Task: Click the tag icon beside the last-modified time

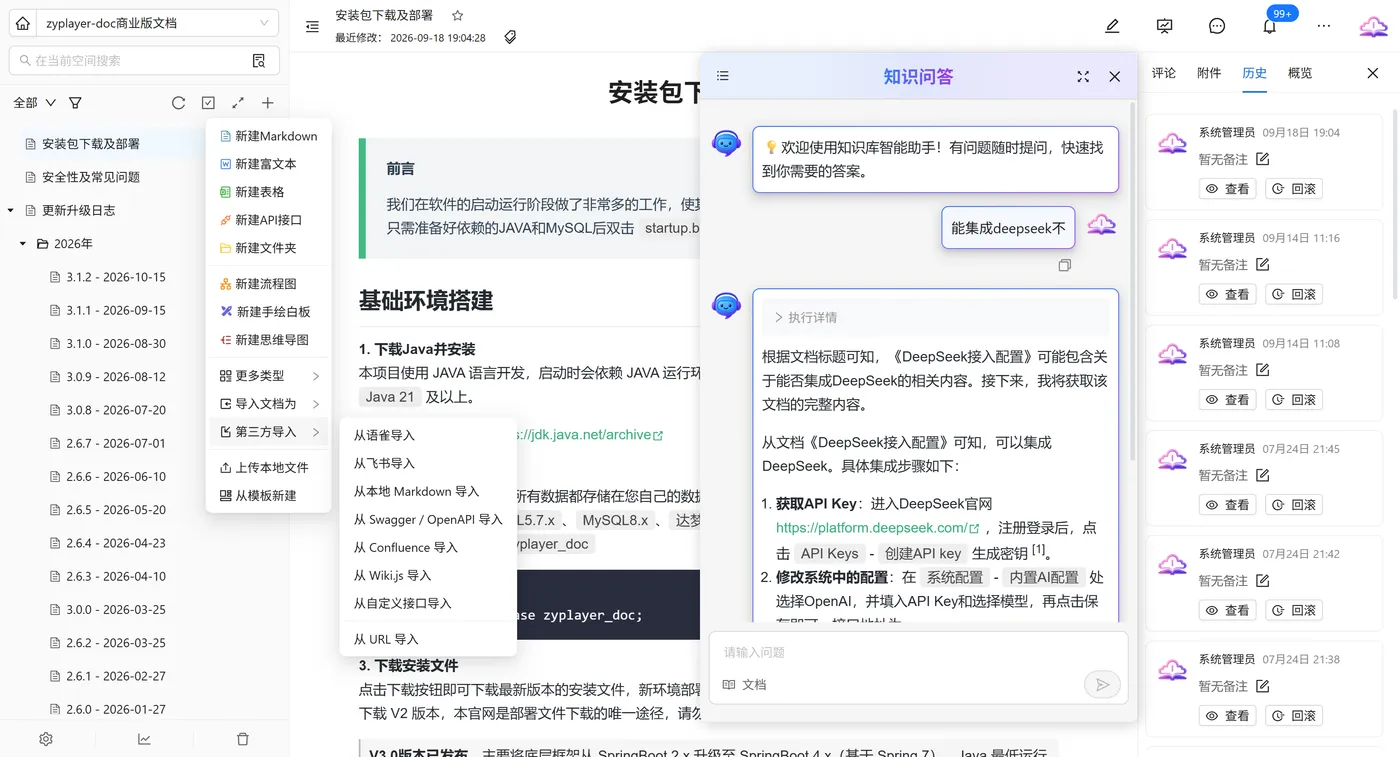Action: tap(510, 37)
